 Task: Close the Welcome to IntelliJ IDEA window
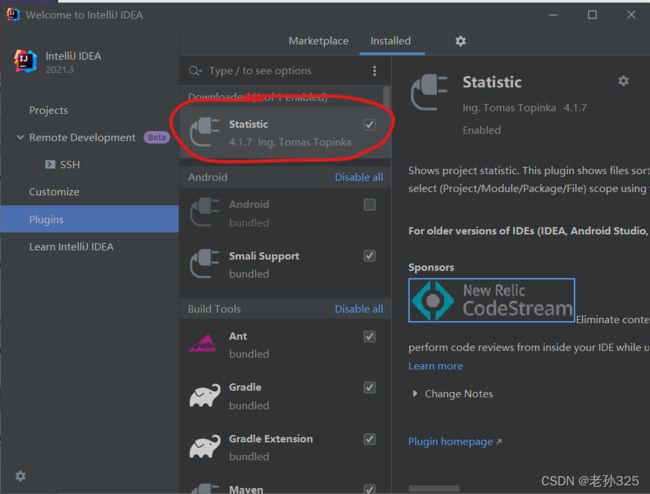(x=631, y=15)
